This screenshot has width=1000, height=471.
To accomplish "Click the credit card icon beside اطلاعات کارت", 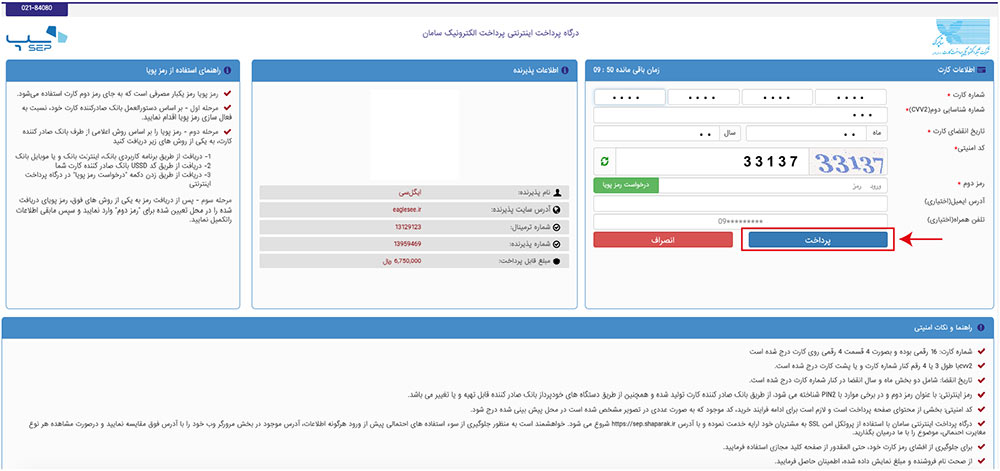I will click(981, 71).
